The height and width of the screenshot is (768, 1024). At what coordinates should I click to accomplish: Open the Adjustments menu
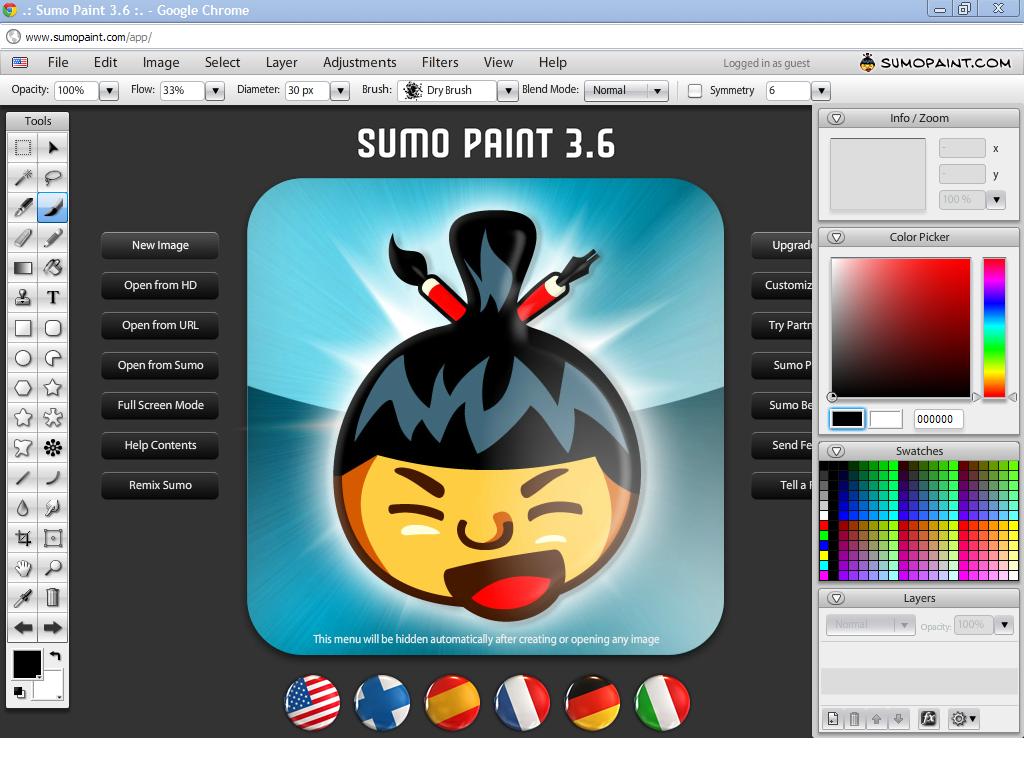(360, 62)
